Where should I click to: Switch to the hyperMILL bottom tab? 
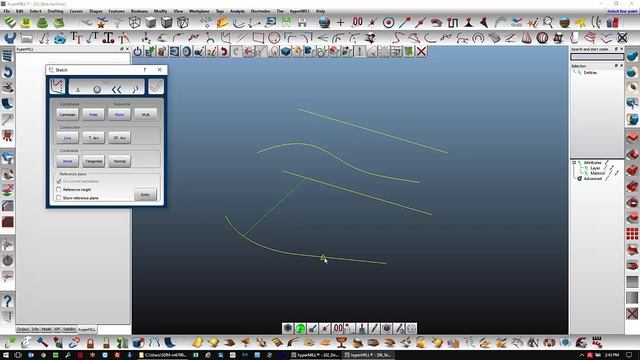(x=87, y=329)
